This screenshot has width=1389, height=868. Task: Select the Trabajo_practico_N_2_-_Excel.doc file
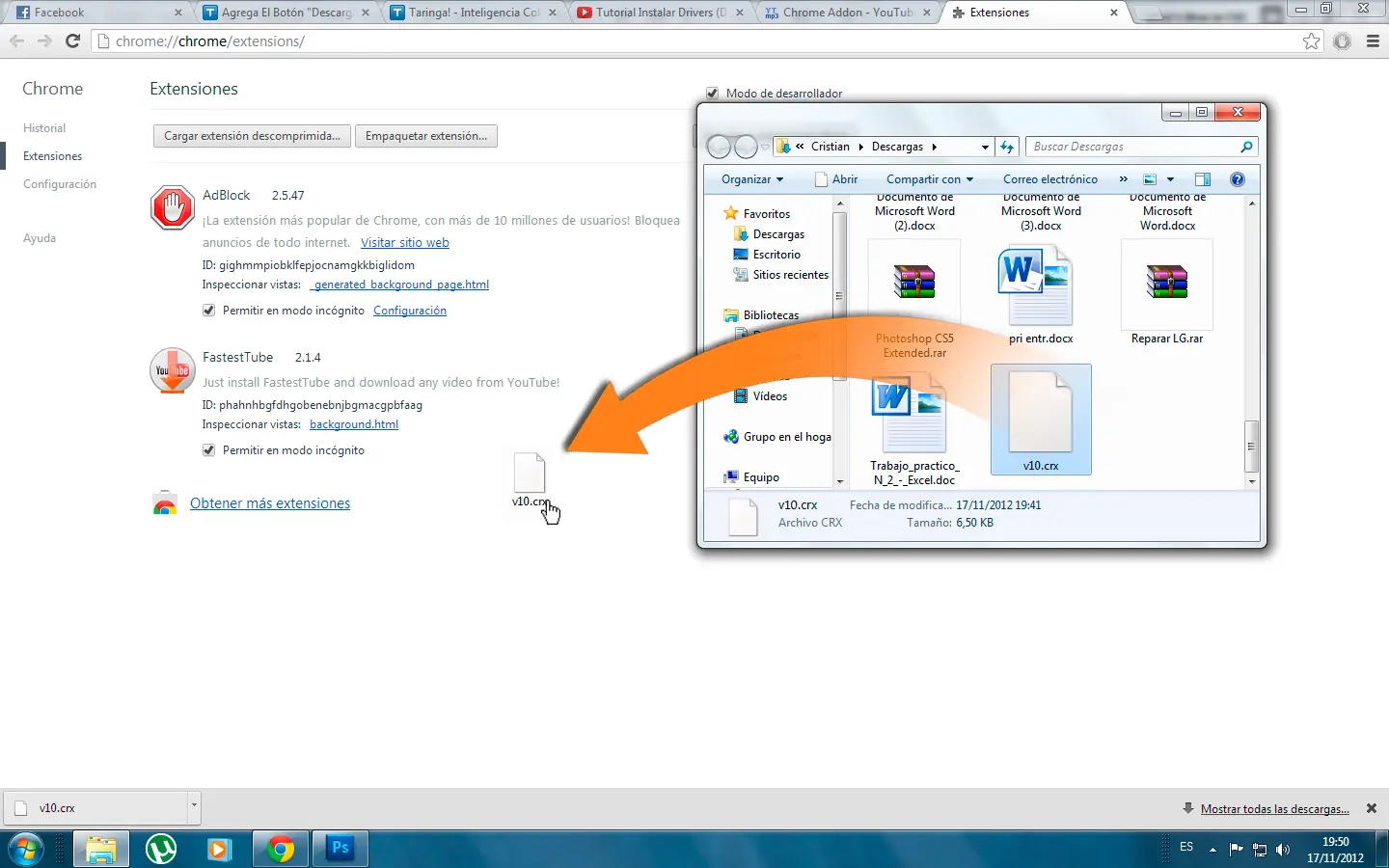[x=914, y=429]
